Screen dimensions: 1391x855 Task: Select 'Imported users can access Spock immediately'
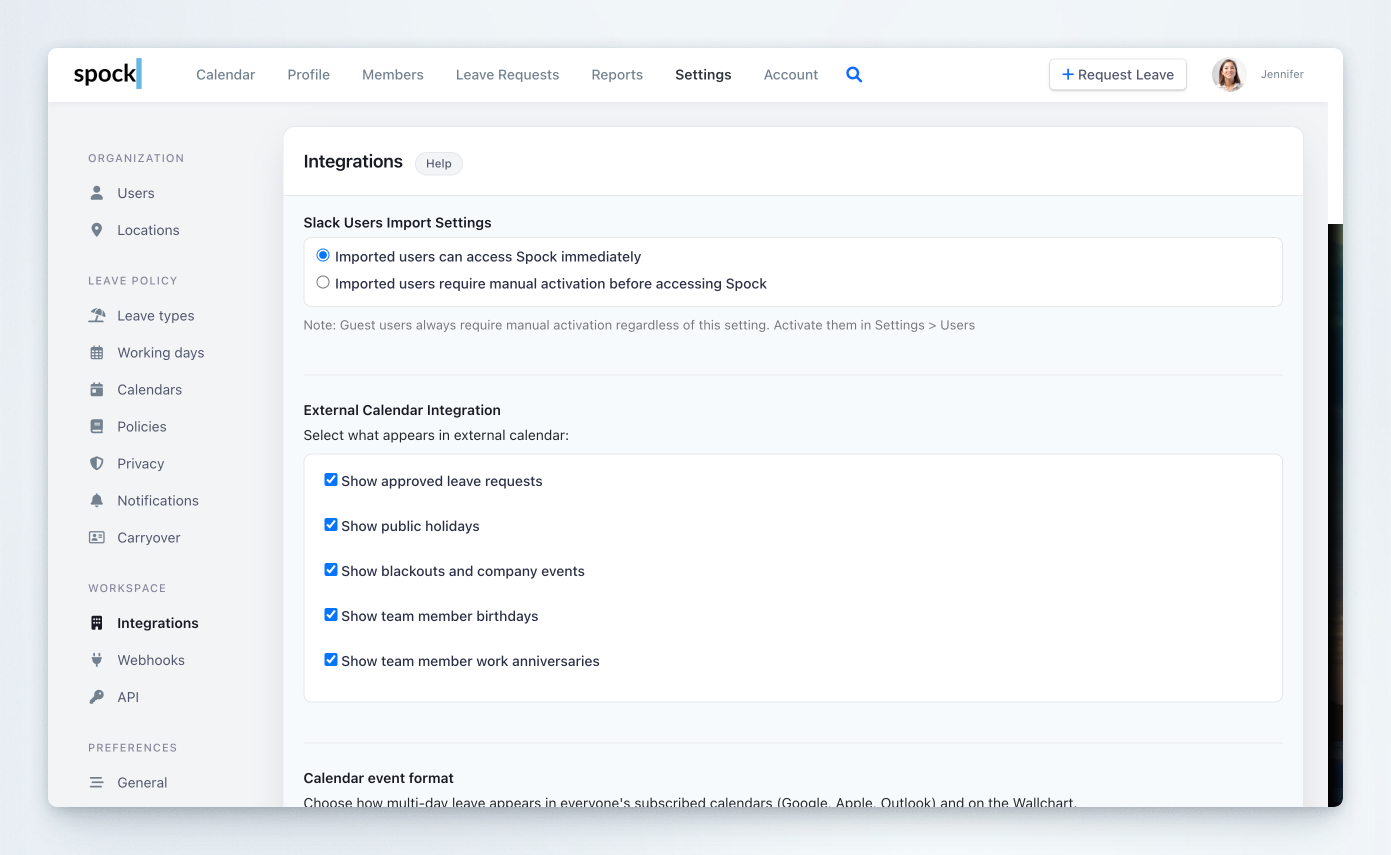coord(323,256)
